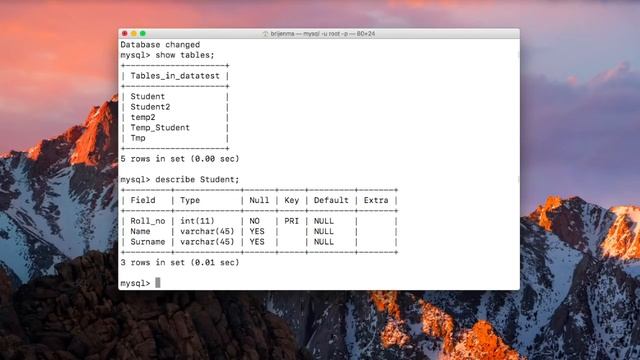Click the home folder icon in title bar
Screen dimensions: 640x360
tap(265, 34)
